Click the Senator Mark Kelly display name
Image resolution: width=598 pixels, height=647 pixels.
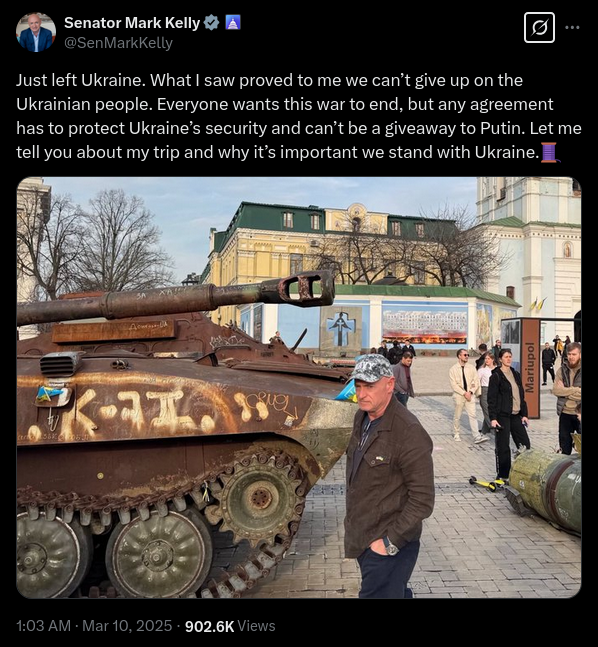[x=132, y=23]
